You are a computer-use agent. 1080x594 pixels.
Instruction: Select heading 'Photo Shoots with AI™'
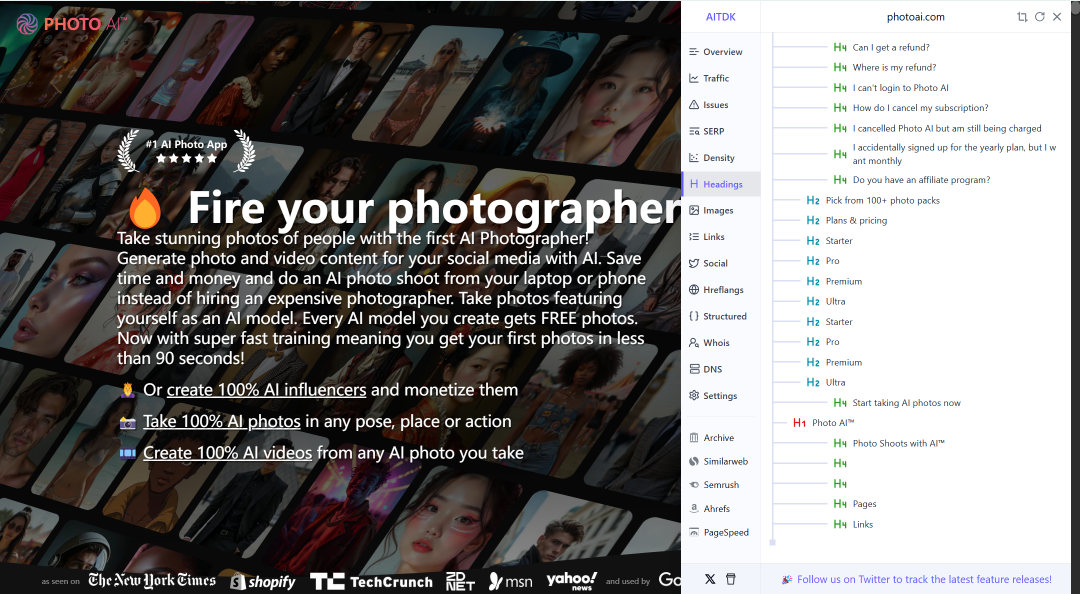pyautogui.click(x=898, y=443)
